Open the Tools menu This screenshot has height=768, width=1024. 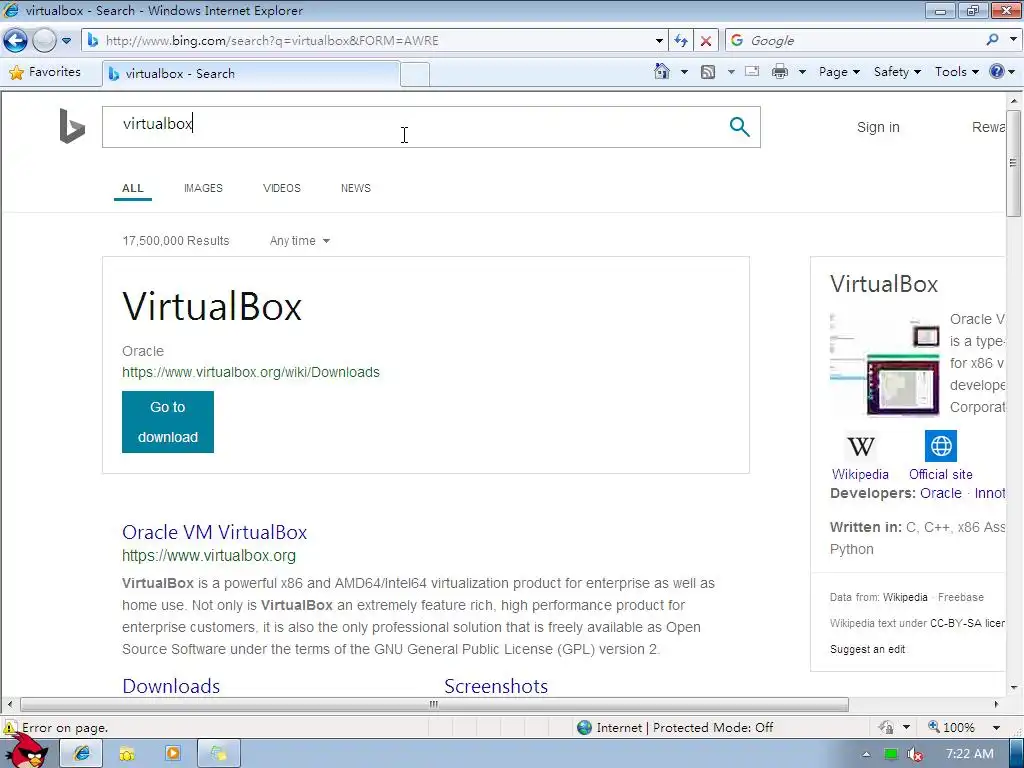957,72
